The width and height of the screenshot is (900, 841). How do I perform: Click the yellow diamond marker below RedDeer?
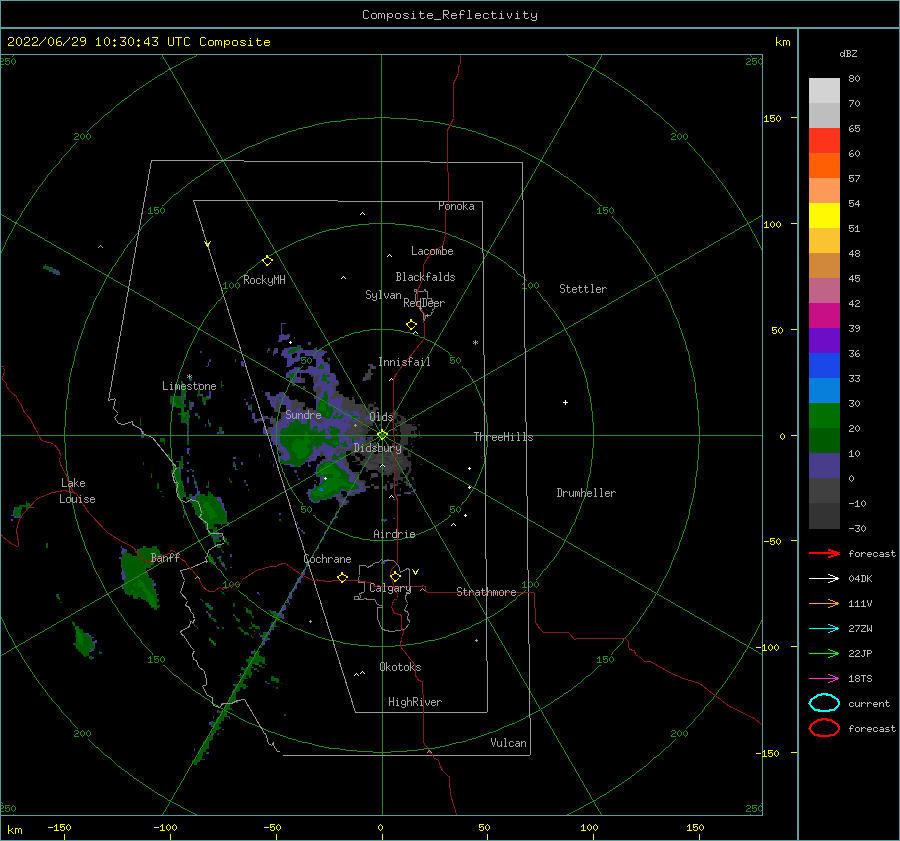(412, 325)
